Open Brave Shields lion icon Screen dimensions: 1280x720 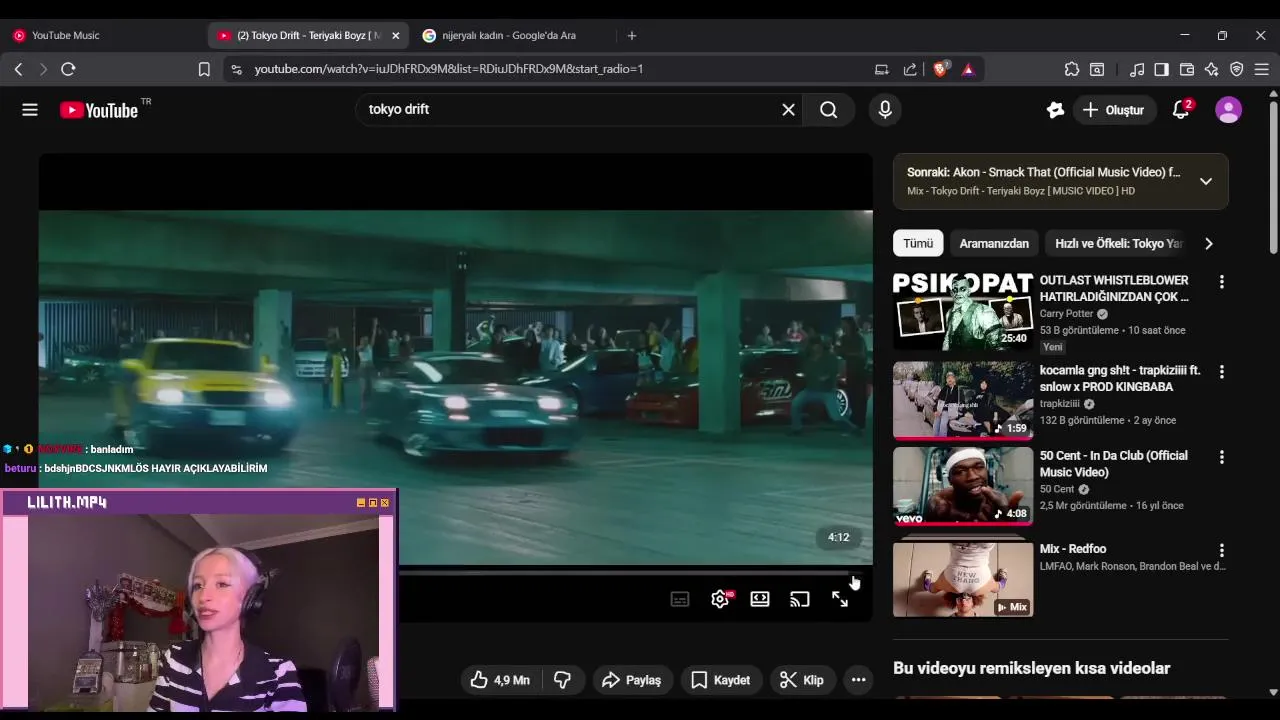tap(940, 69)
